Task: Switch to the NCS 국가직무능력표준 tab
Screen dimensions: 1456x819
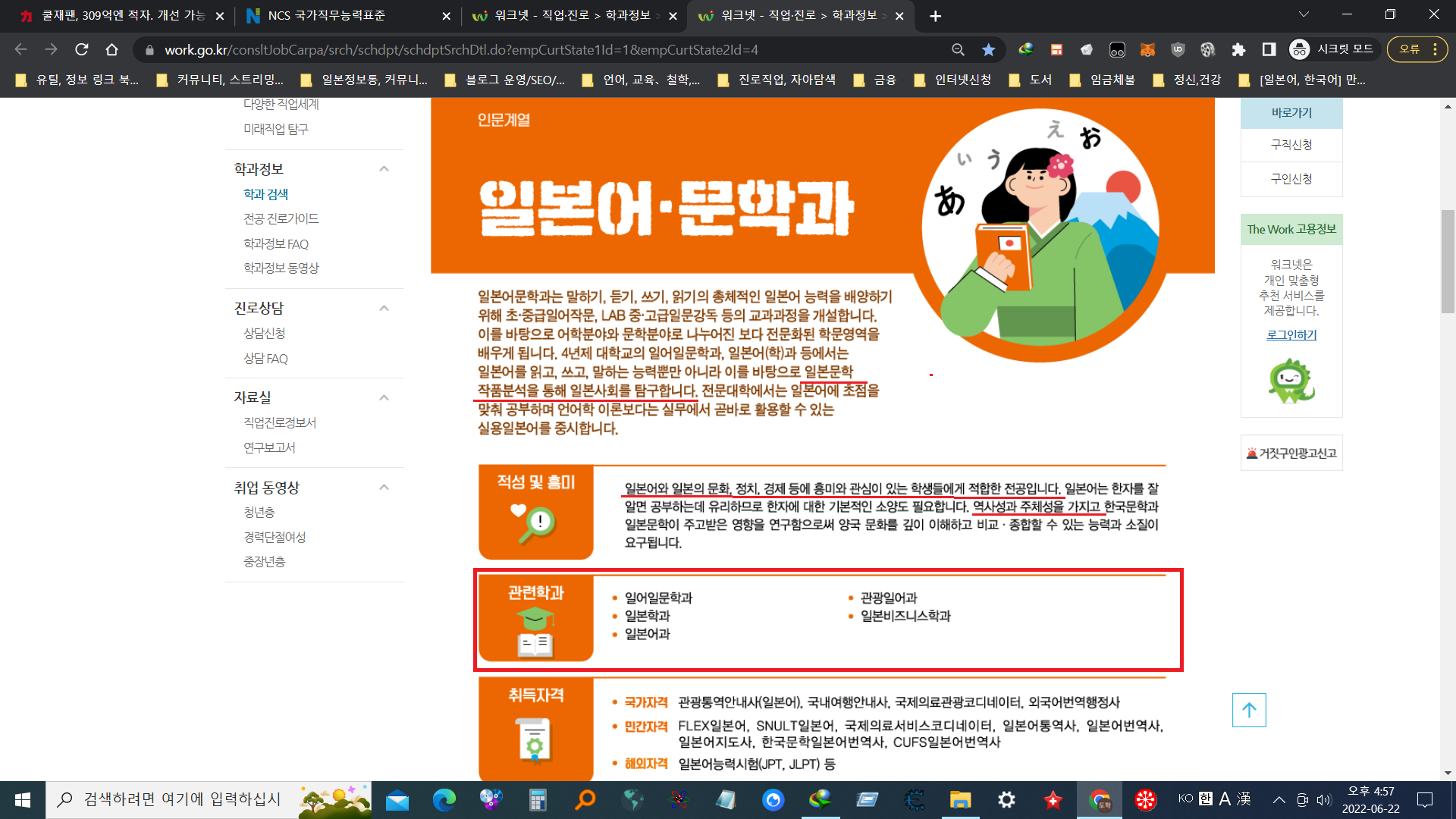Action: pyautogui.click(x=327, y=15)
